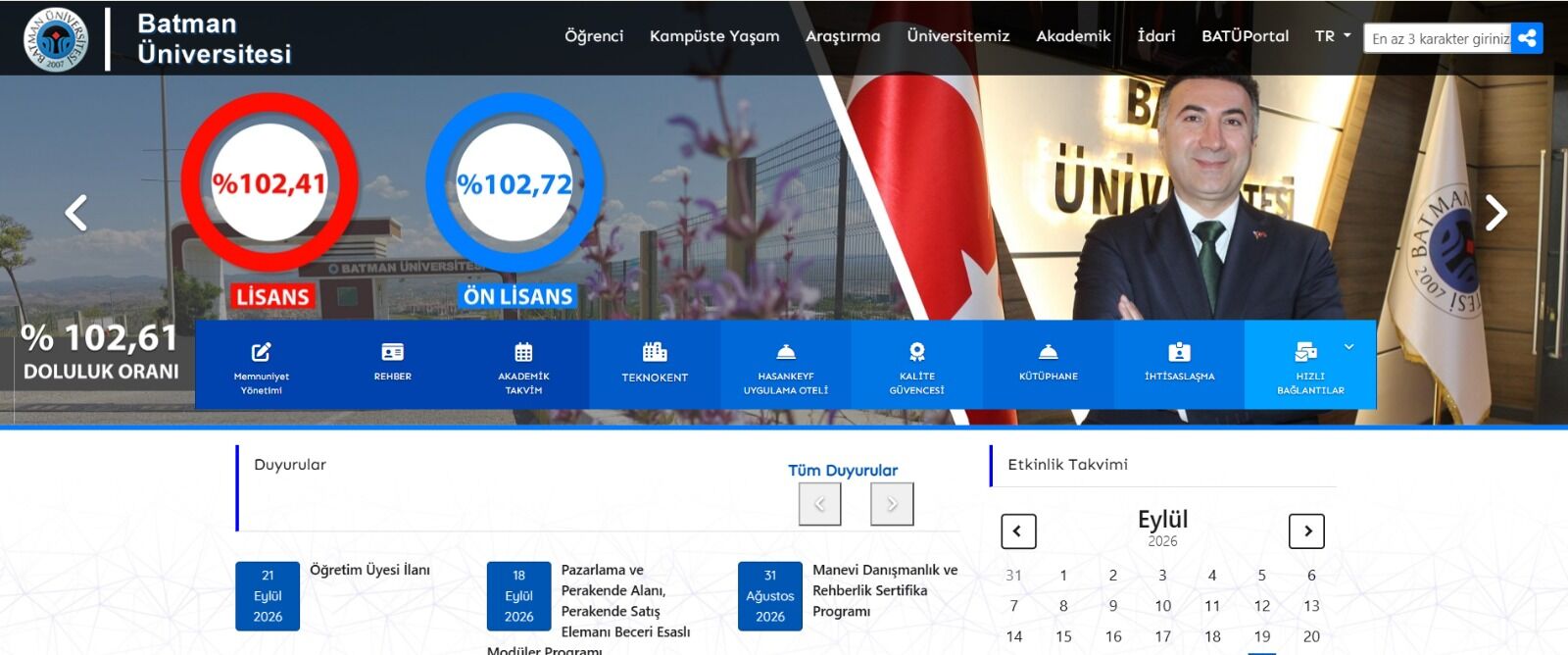
Task: Click the share icon beside search box
Action: [x=1526, y=38]
